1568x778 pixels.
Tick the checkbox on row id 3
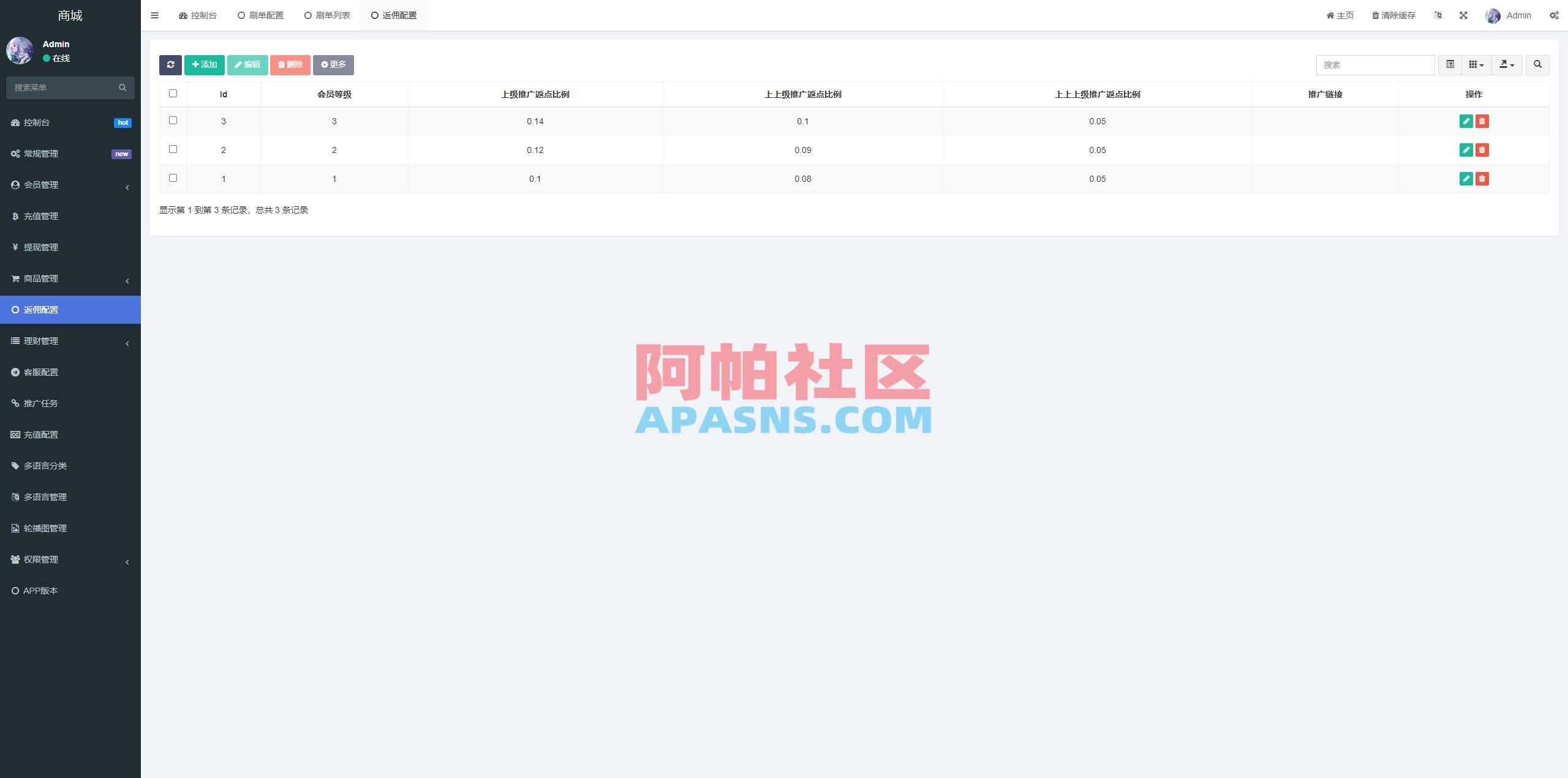coord(173,121)
